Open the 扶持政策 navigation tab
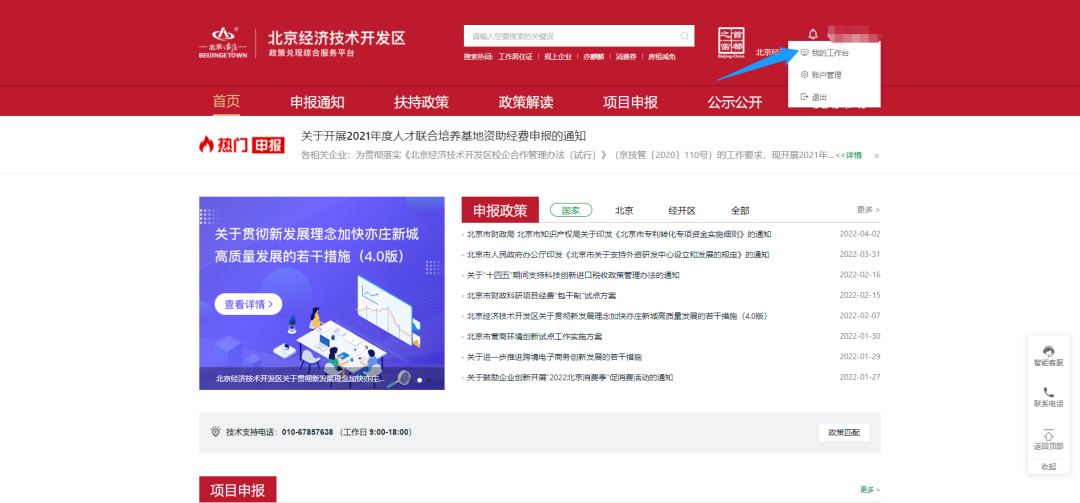Screen dimensions: 1080x503 (x=422, y=102)
